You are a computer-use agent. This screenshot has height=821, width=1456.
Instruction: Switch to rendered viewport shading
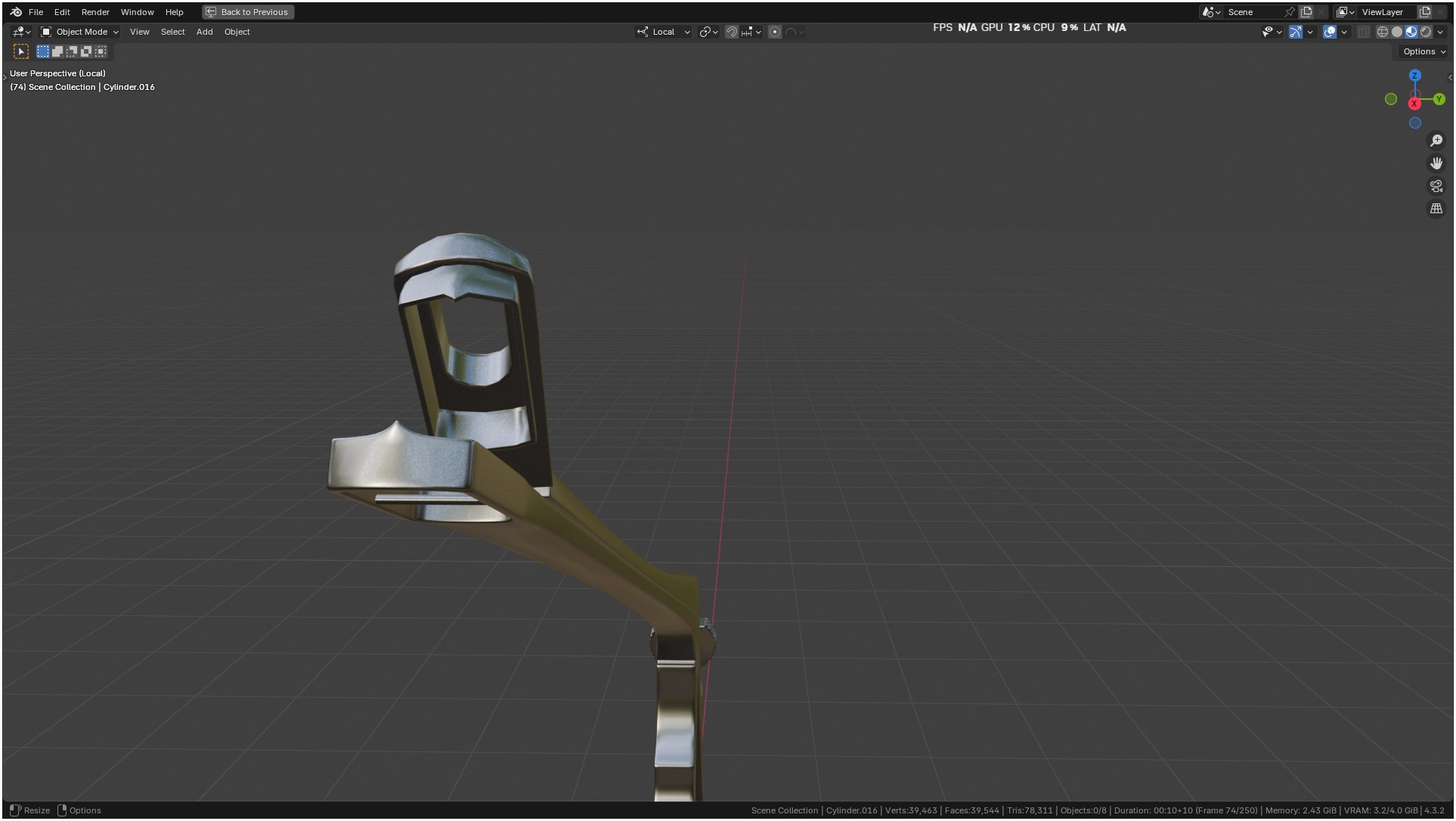(1425, 32)
